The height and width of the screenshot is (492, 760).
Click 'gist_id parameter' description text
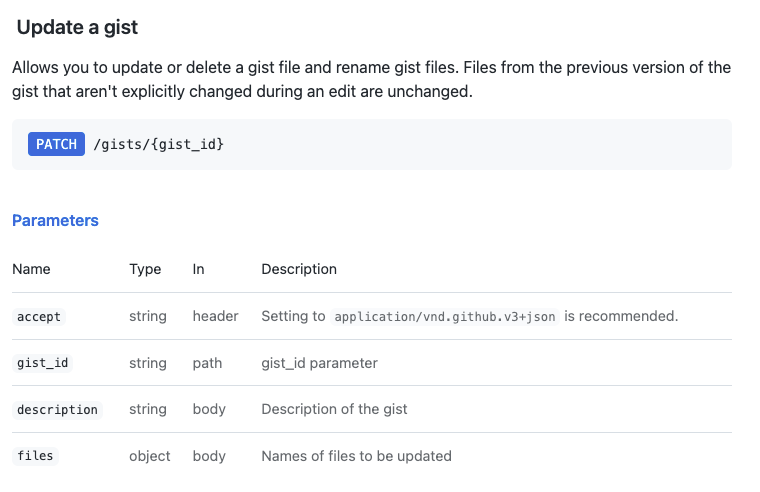pos(319,363)
